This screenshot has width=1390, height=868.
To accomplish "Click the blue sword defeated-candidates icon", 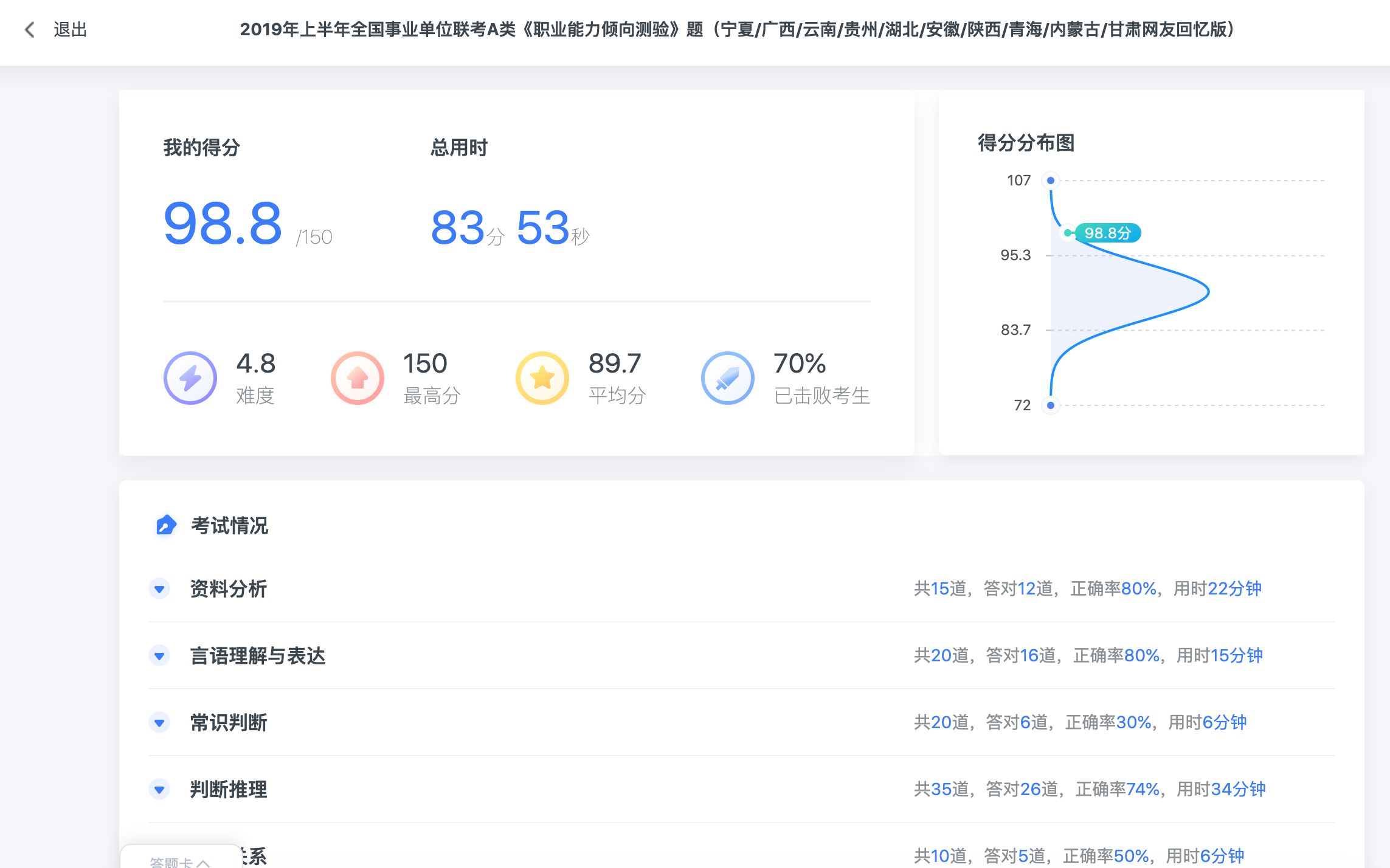I will click(728, 378).
